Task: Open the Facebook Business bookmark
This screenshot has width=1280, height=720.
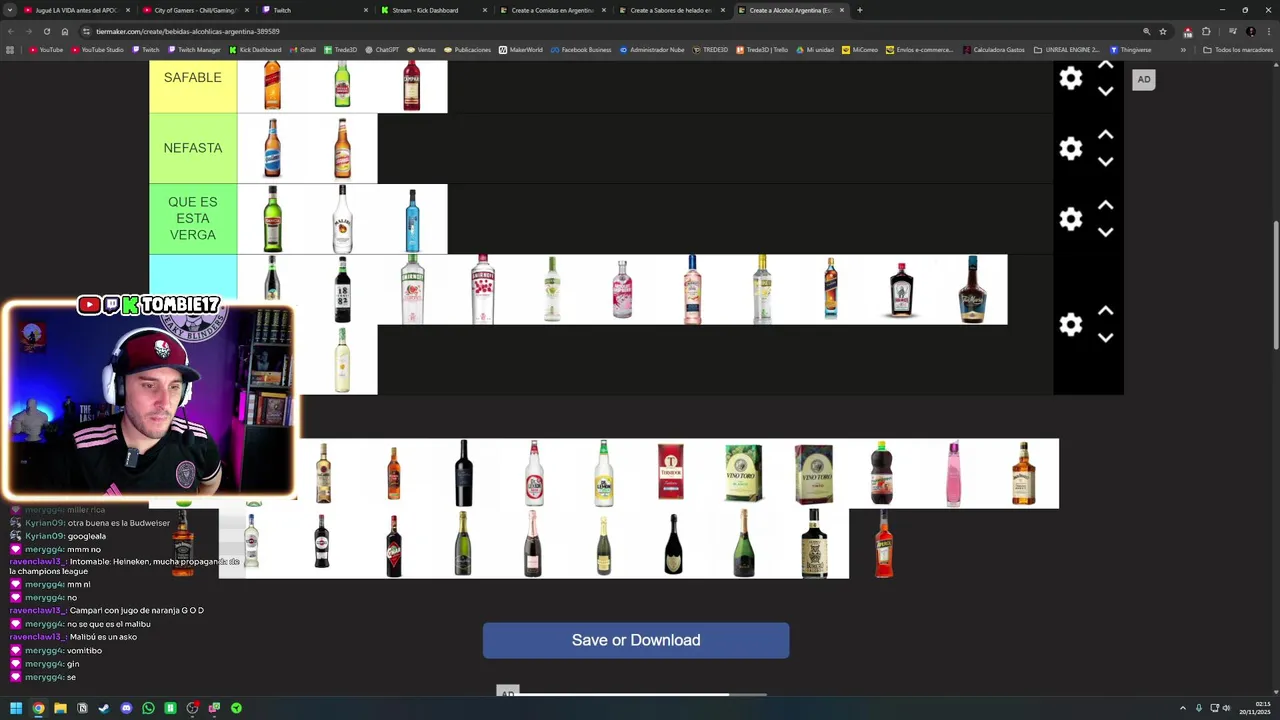Action: pyautogui.click(x=580, y=49)
